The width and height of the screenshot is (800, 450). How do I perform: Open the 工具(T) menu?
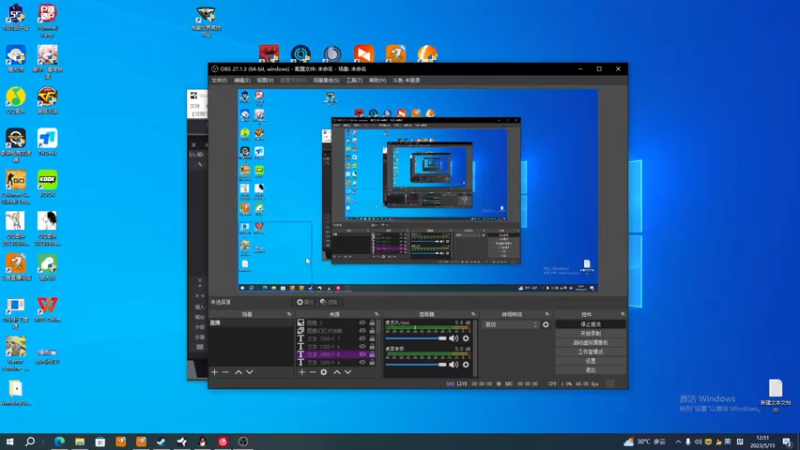coord(354,81)
